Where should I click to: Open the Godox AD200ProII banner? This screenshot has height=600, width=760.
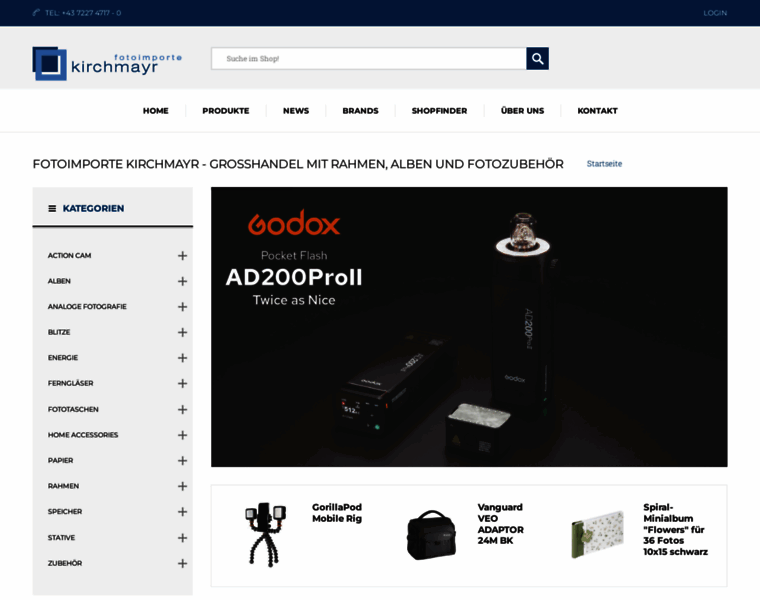469,327
